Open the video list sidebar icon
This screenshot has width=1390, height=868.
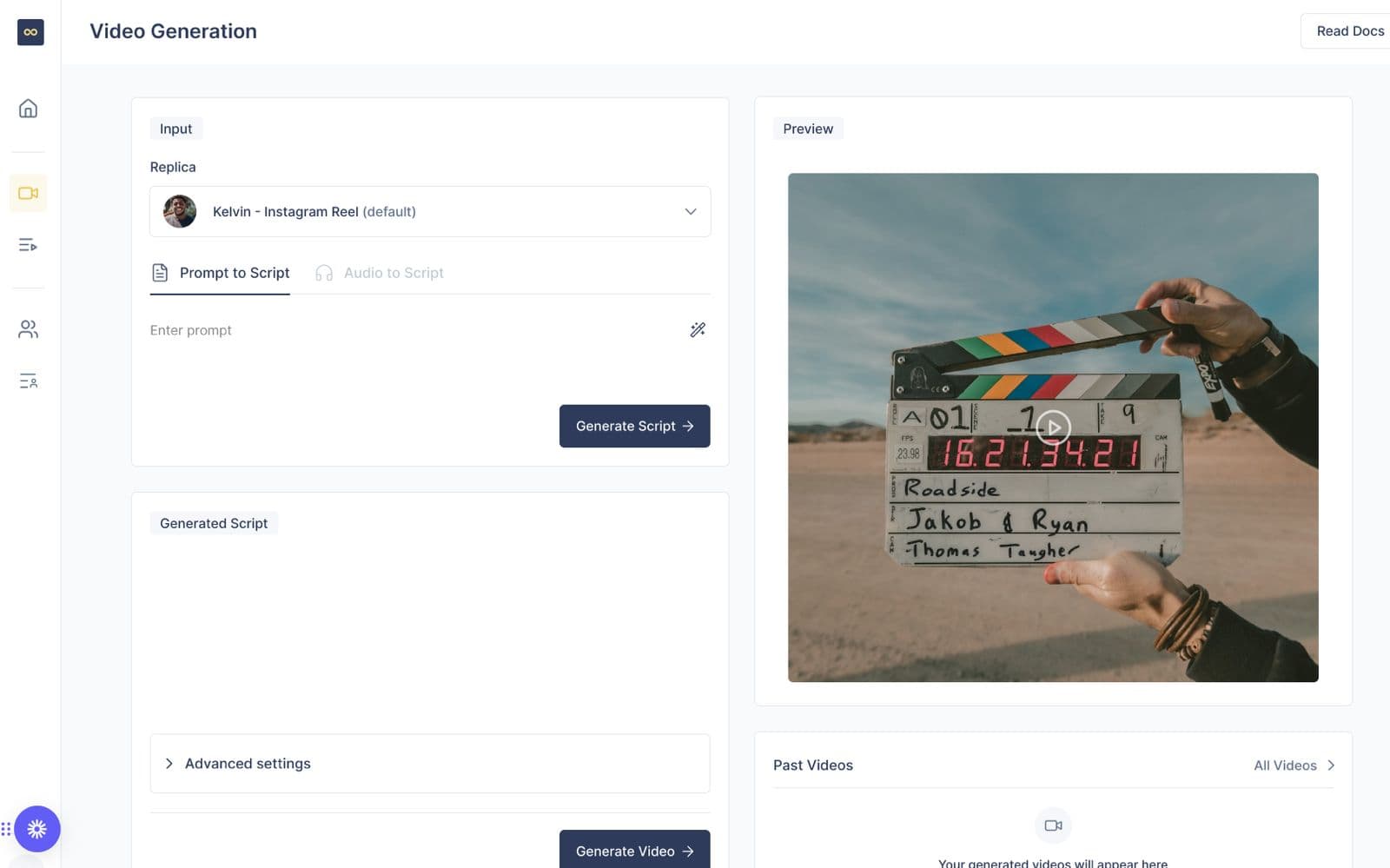click(x=28, y=246)
